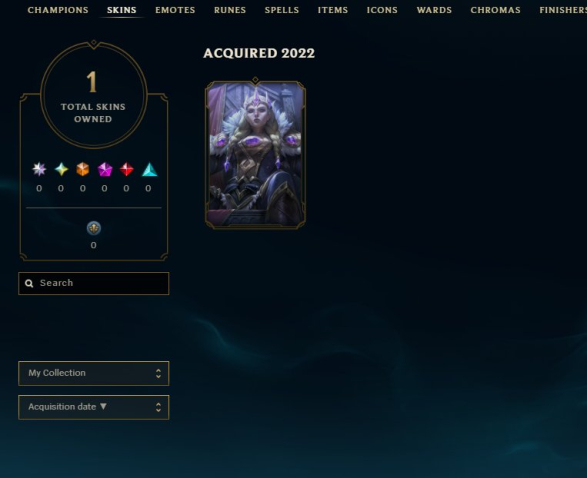Click the magenta pentagon gem icon
Screen dimensions: 587x478
[x=105, y=169]
